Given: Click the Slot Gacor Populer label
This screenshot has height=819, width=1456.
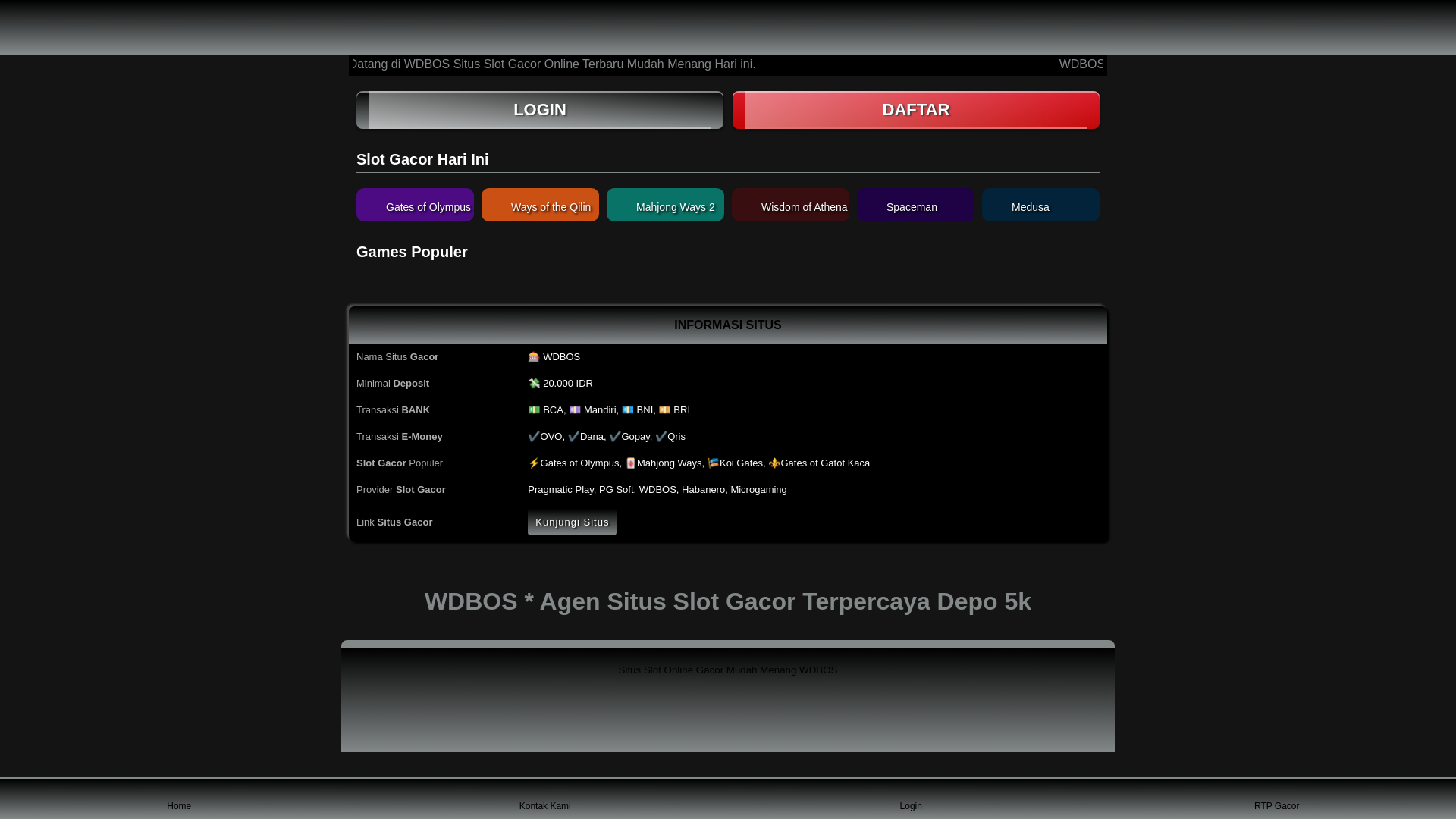Looking at the screenshot, I should click(x=400, y=463).
